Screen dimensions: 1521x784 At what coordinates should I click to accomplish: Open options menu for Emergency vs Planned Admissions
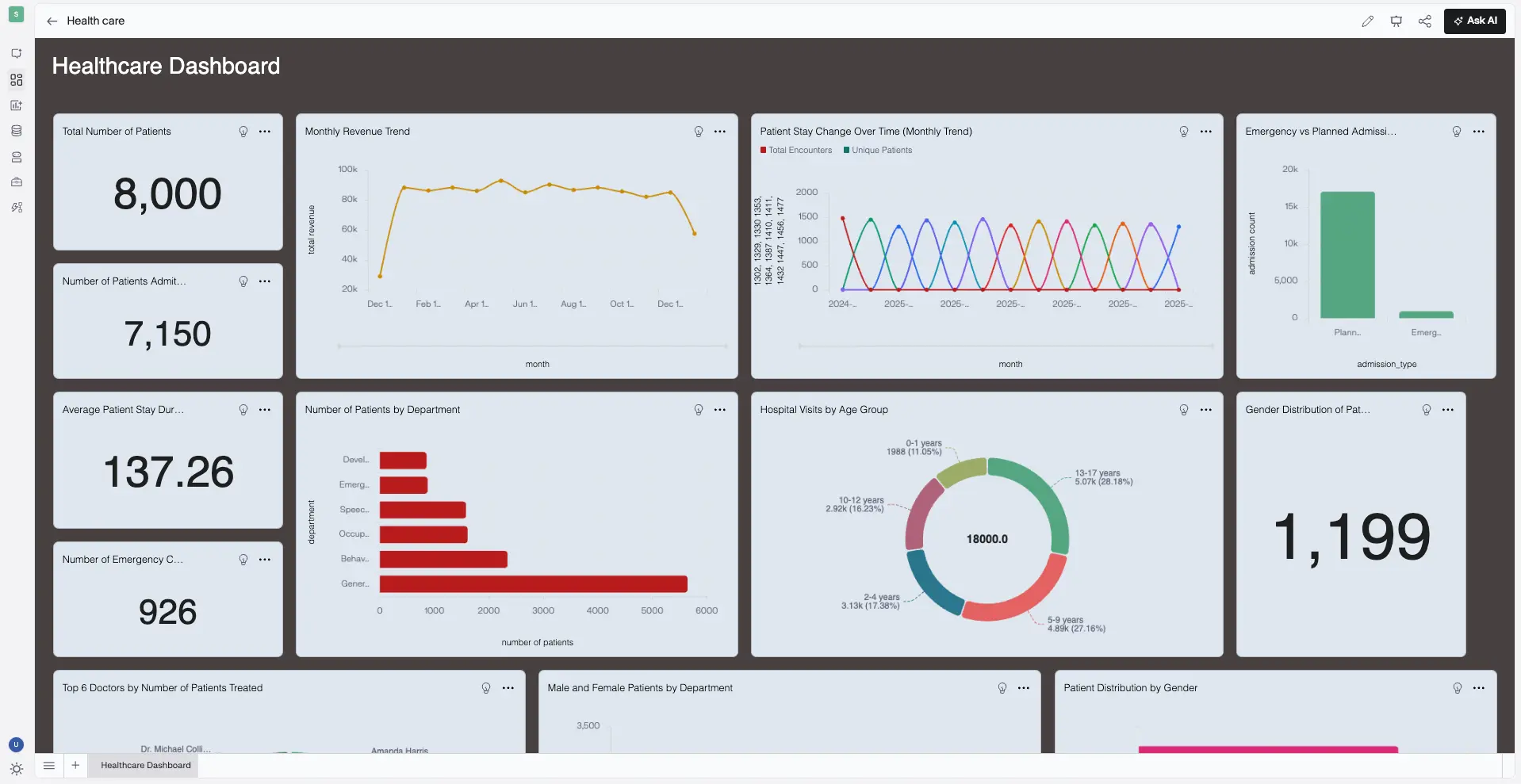pos(1479,132)
